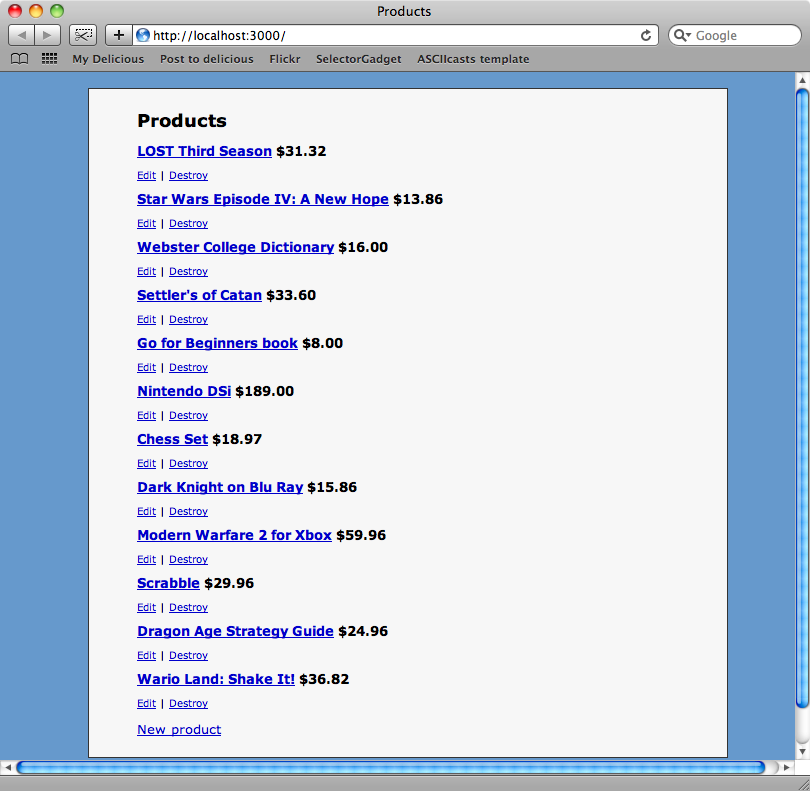Show Top Sites grid icon

[x=50, y=59]
